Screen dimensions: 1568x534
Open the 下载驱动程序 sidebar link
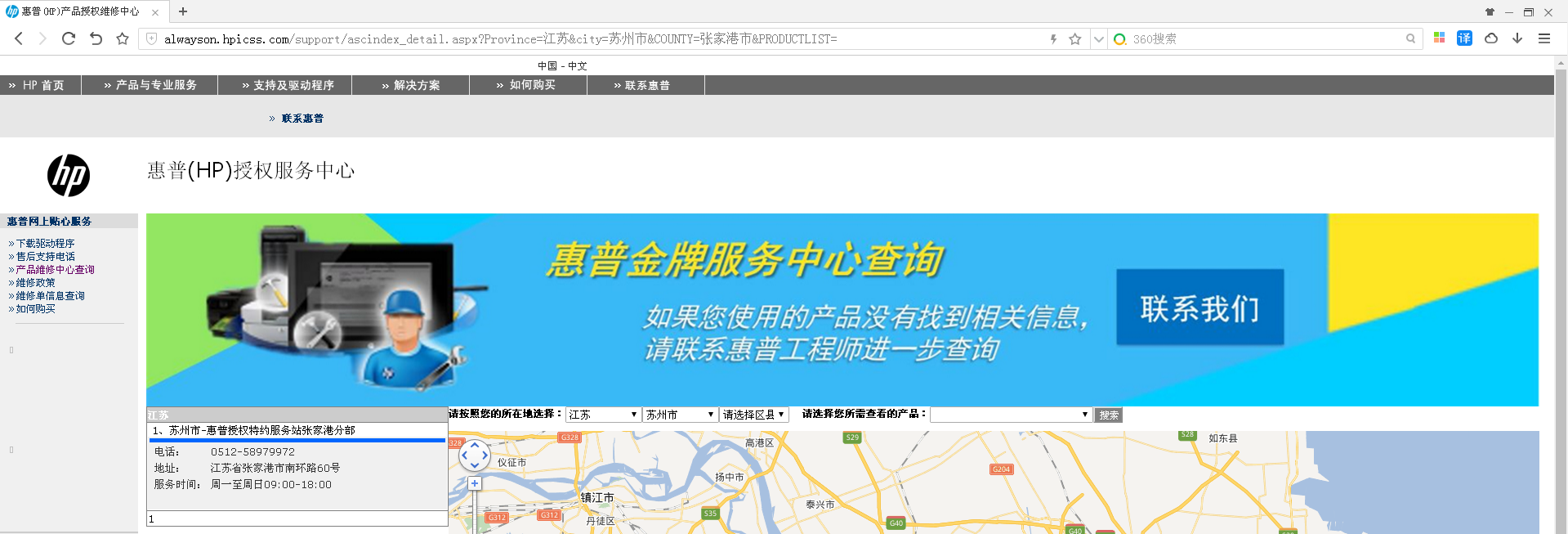[45, 244]
